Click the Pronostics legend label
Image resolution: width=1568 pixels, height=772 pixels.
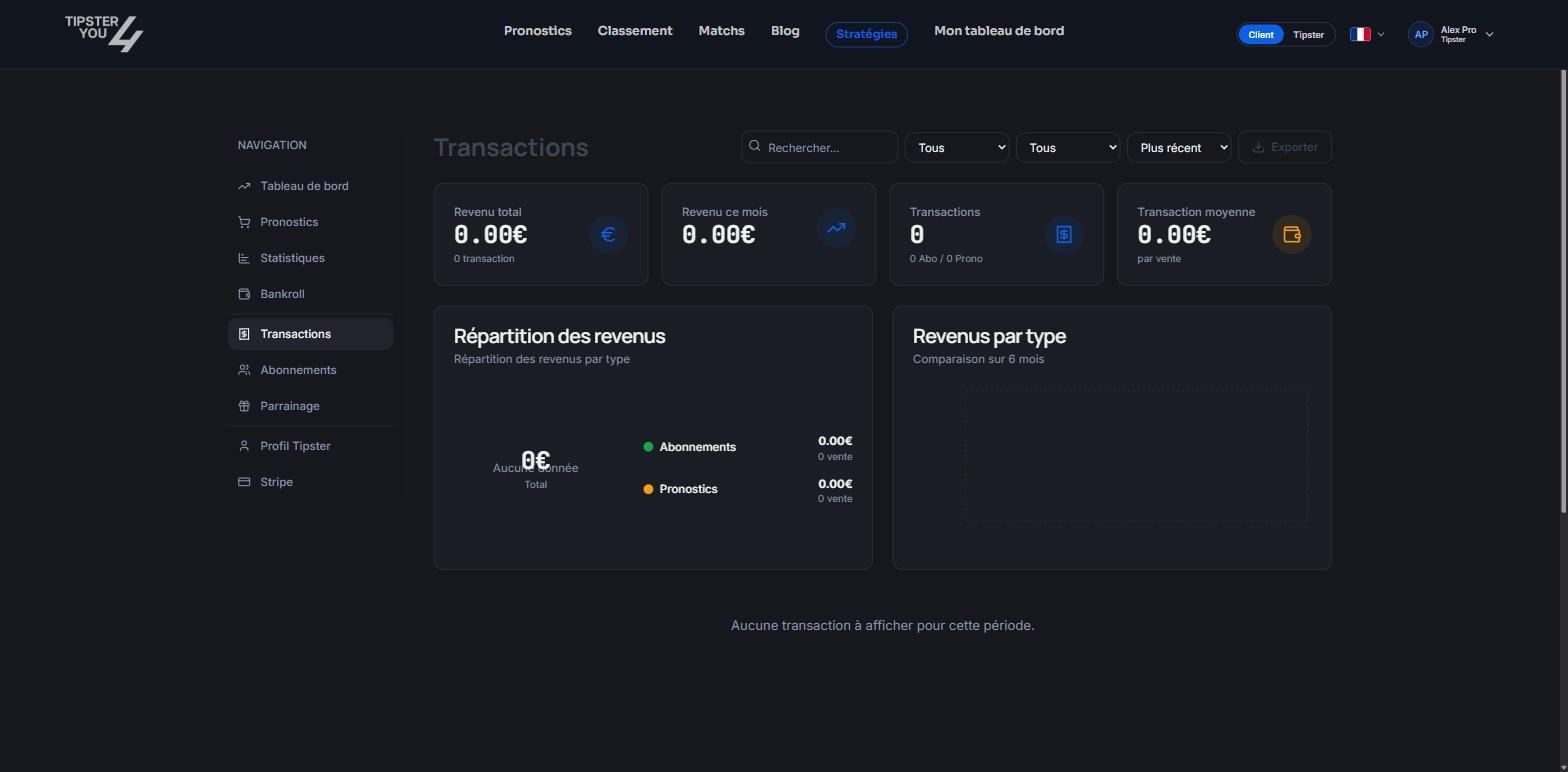click(x=689, y=489)
